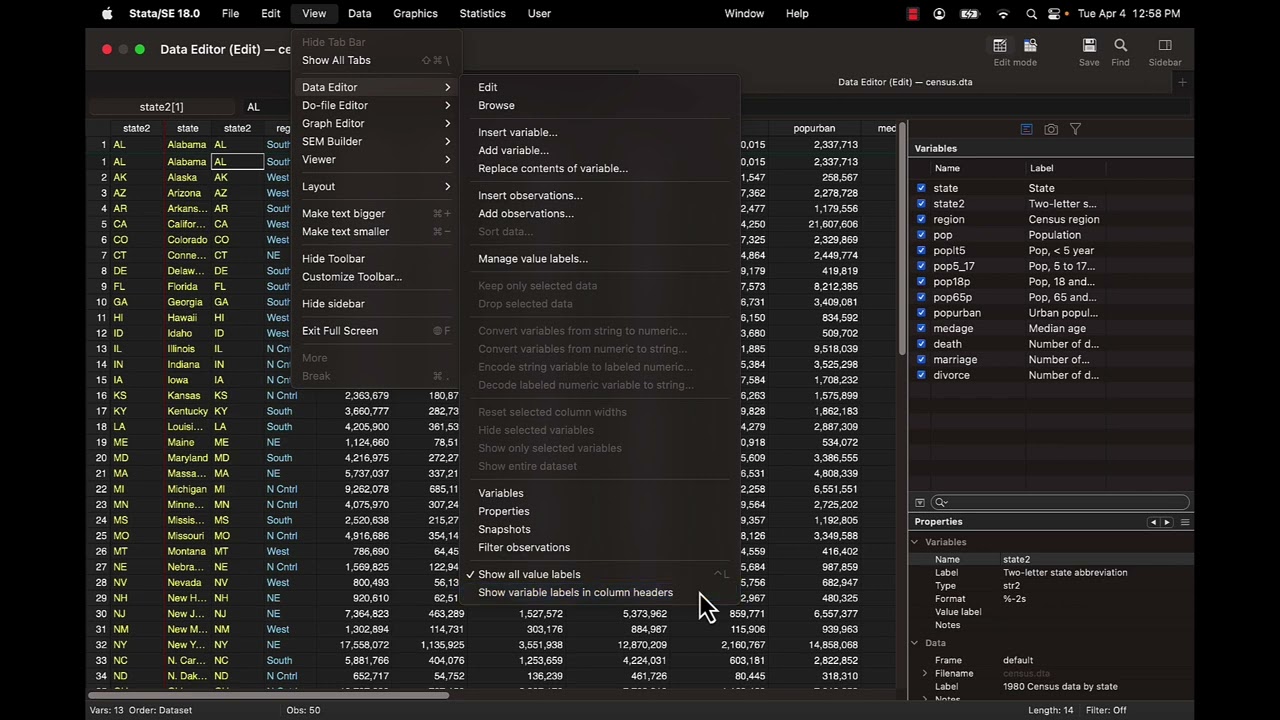Click the data grid horizontal scrollbar
Image resolution: width=1280 pixels, height=720 pixels.
268,694
